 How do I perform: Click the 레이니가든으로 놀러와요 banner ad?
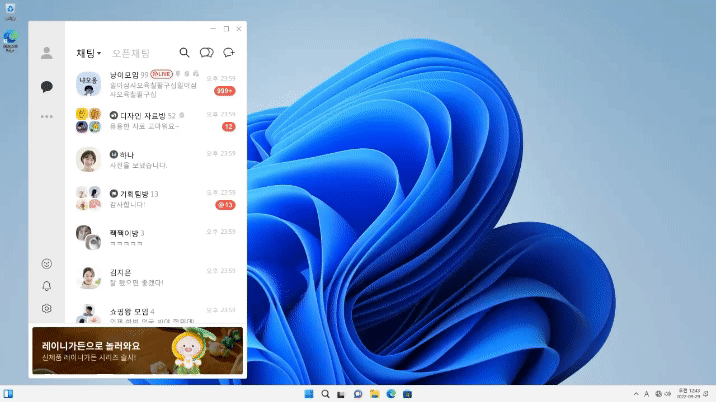(x=137, y=351)
